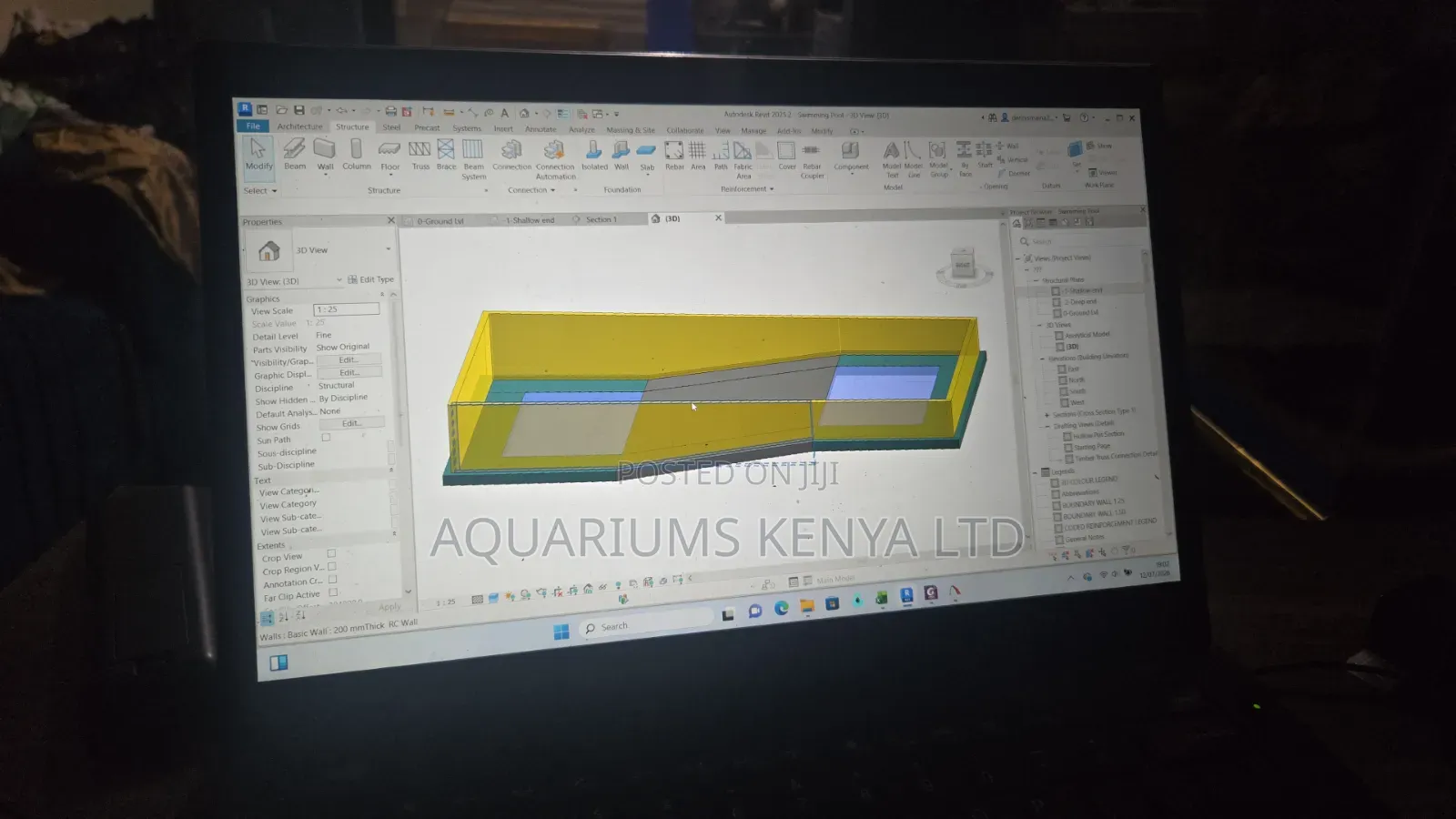This screenshot has width=1456, height=819.
Task: Pick the Truss tool
Action: pos(420,154)
